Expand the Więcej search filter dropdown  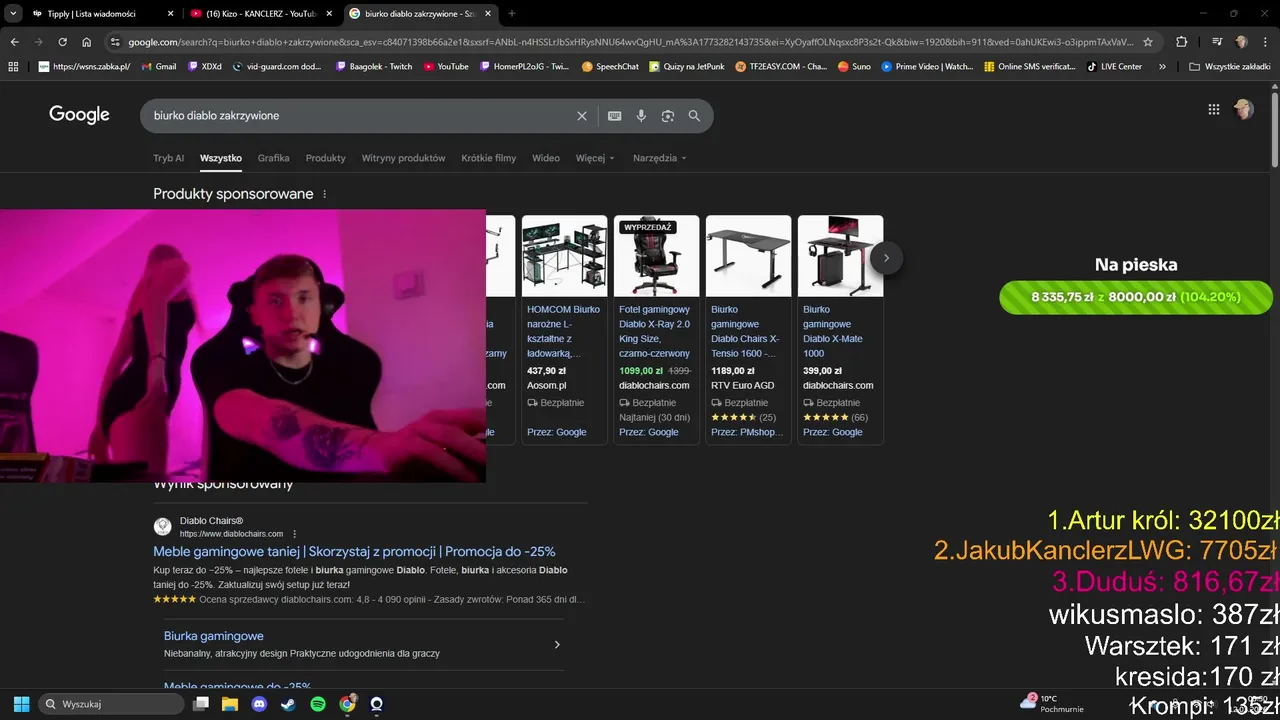595,158
